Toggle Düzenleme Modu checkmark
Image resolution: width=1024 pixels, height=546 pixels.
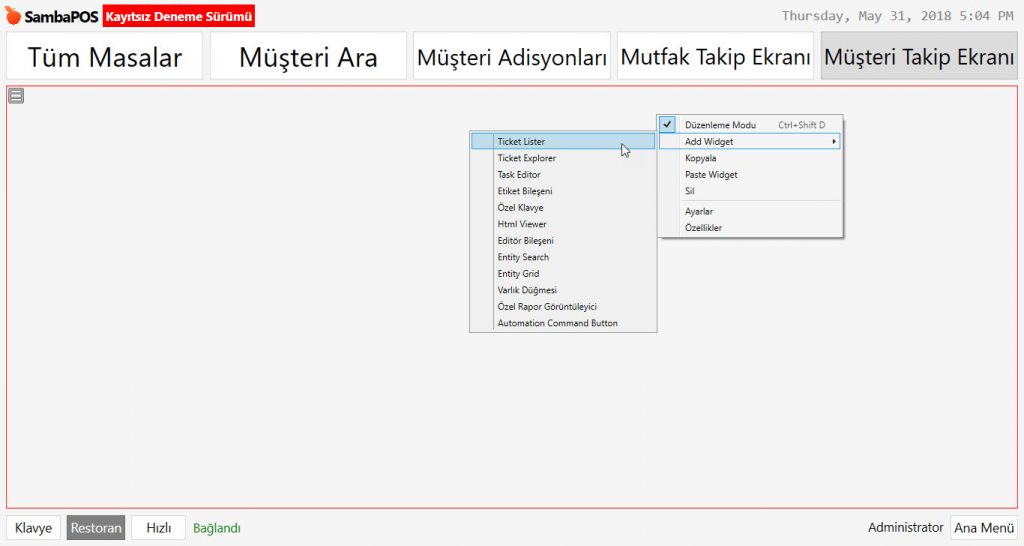pyautogui.click(x=668, y=125)
